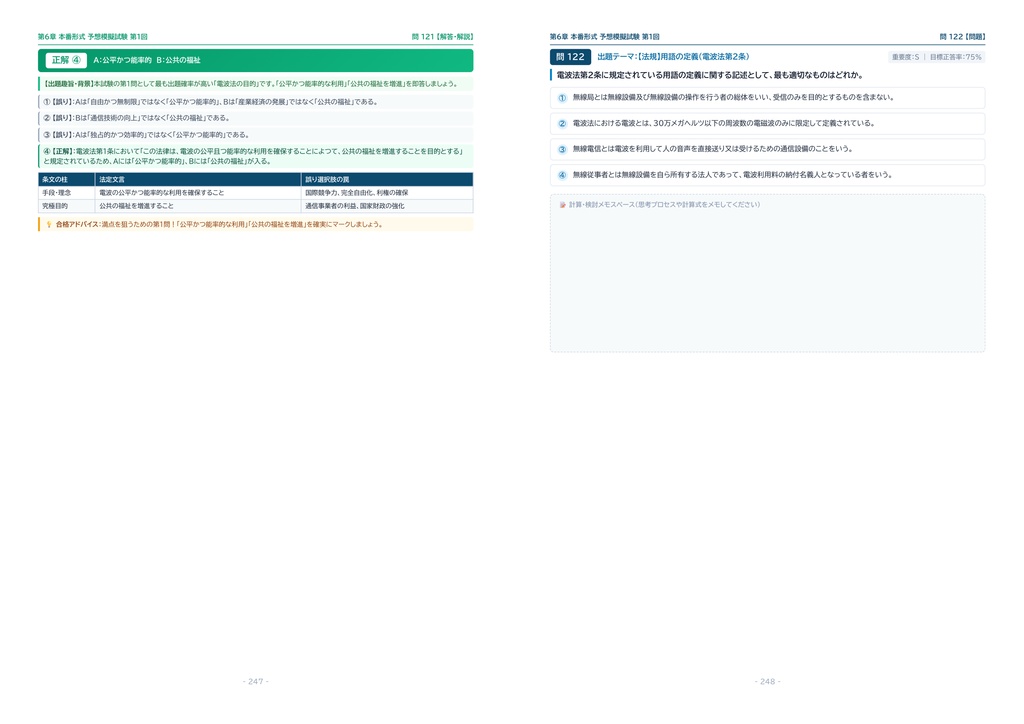The height and width of the screenshot is (724, 1024).
Task: Click the pencil memo icon before 計算・検討メモスペース
Action: pos(562,205)
